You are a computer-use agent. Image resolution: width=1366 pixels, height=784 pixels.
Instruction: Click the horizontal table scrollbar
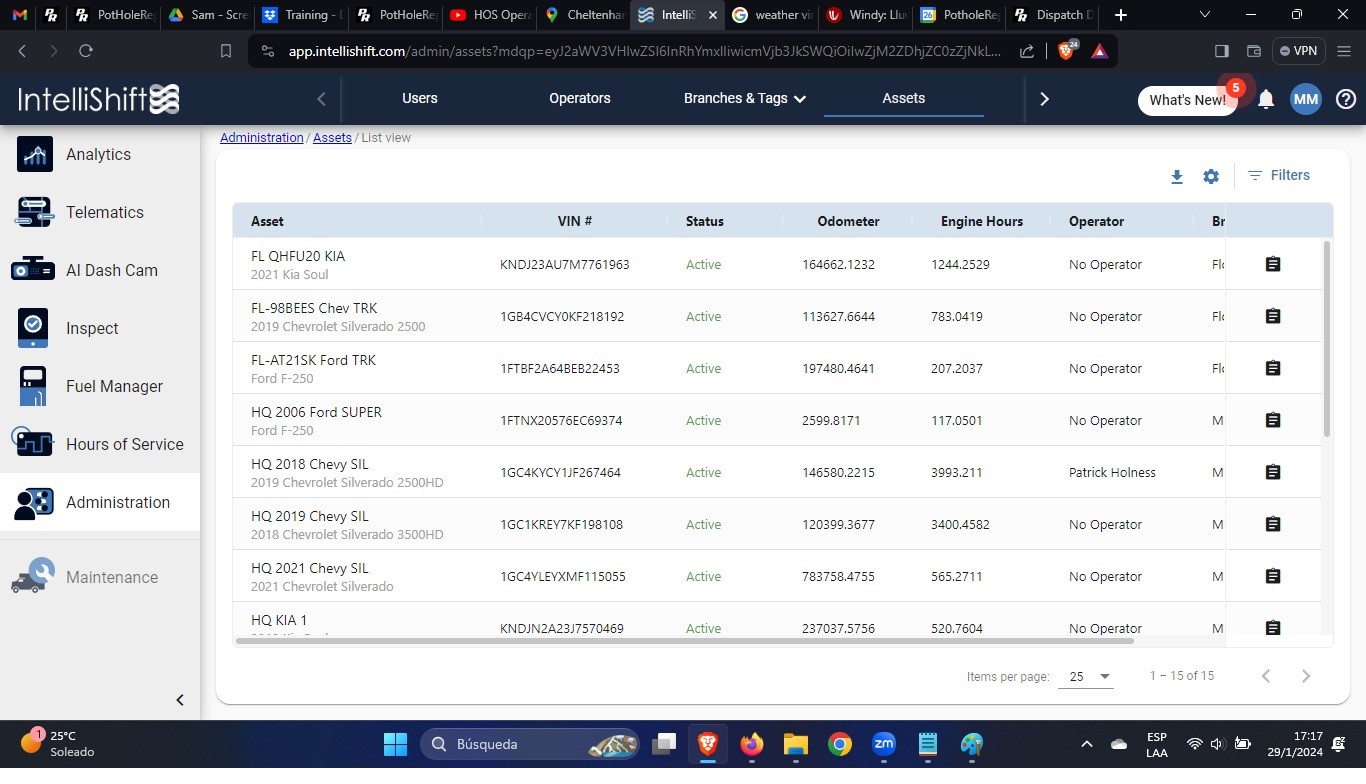pos(684,640)
